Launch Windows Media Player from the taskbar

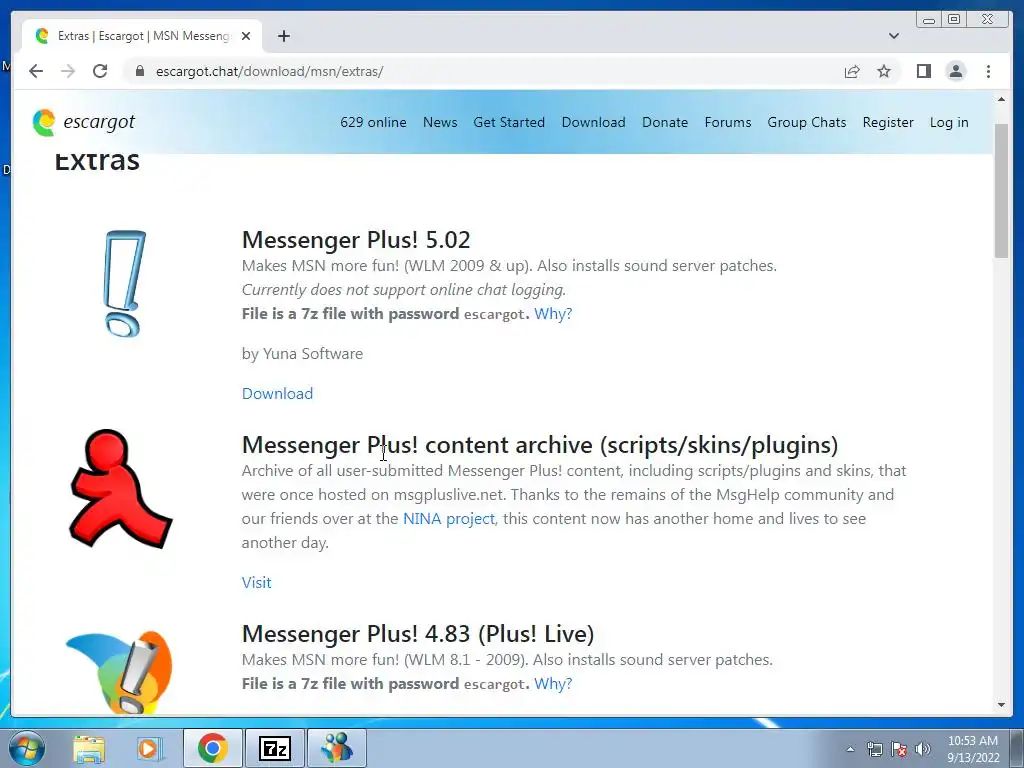149,748
